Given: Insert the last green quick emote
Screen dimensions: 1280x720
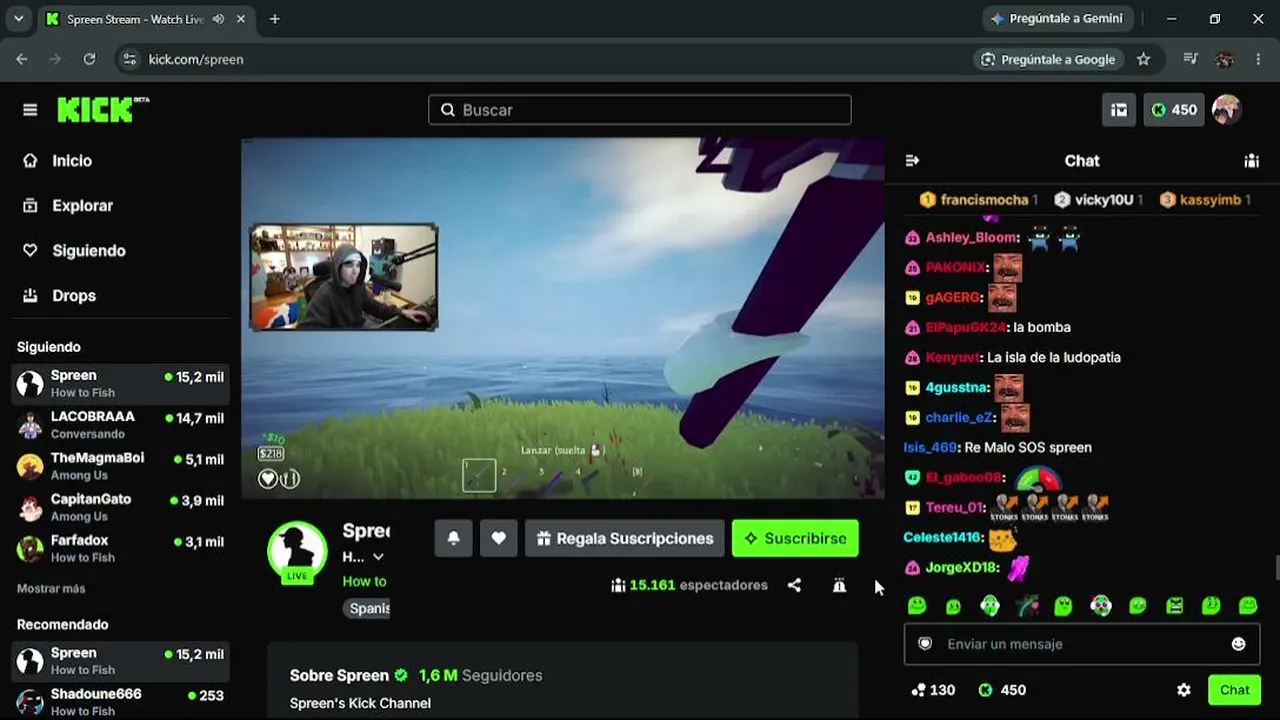Looking at the screenshot, I should tap(1248, 605).
